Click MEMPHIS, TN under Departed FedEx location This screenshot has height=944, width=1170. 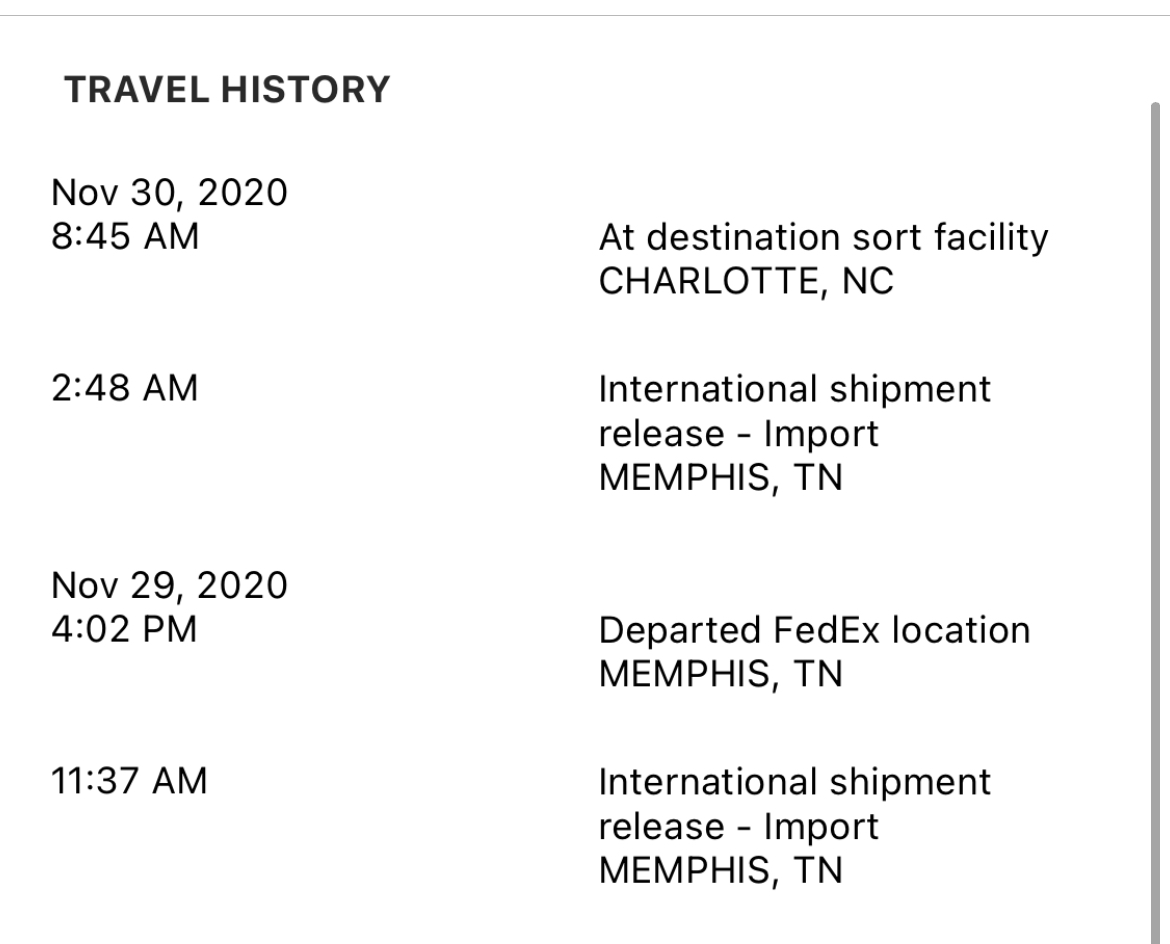coord(721,675)
